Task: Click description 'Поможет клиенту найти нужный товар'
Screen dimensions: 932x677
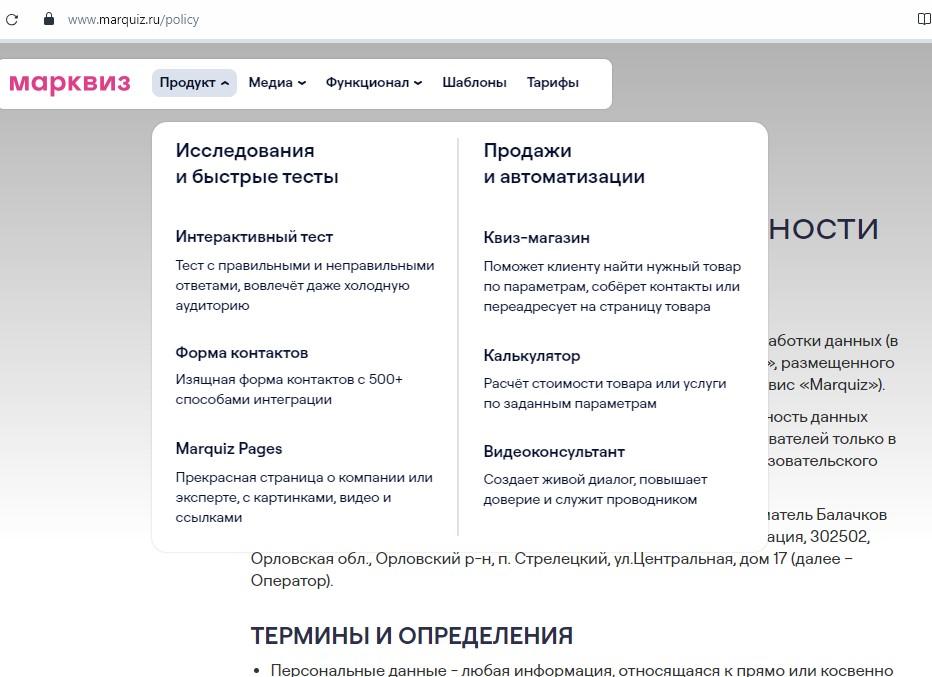Action: click(x=612, y=286)
